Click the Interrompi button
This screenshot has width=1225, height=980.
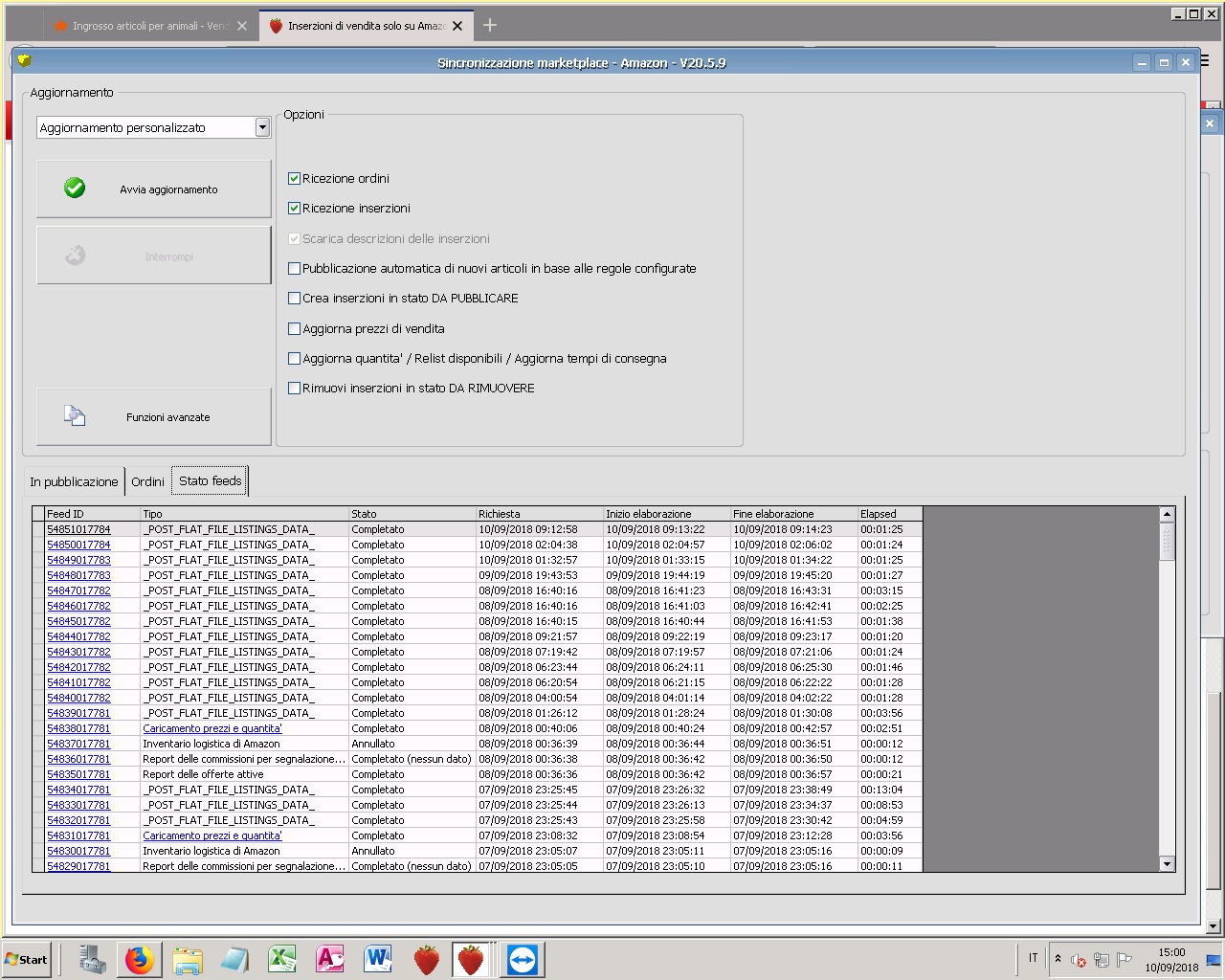point(154,256)
